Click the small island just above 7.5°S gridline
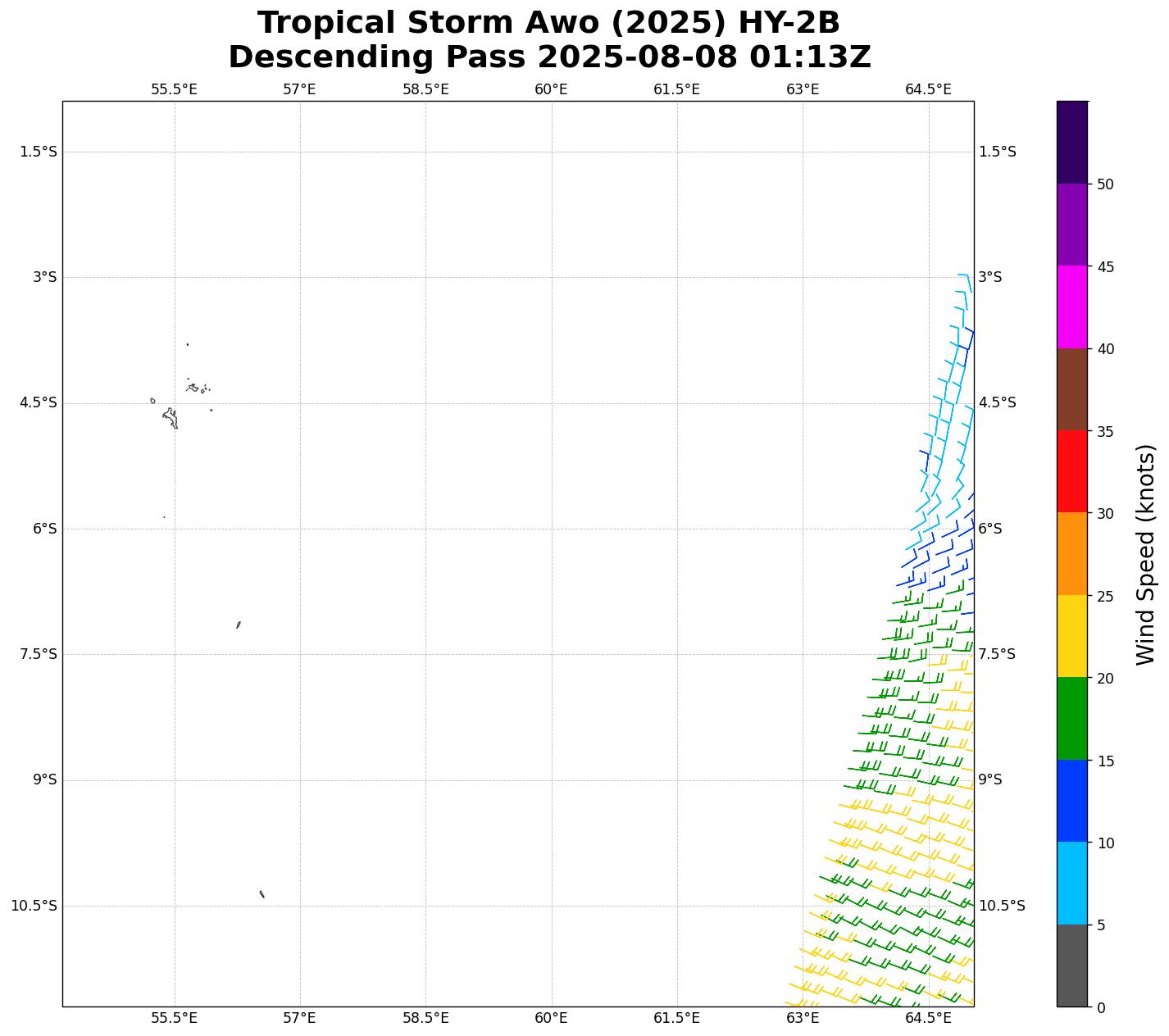This screenshot has width=1169, height=1036. click(239, 625)
